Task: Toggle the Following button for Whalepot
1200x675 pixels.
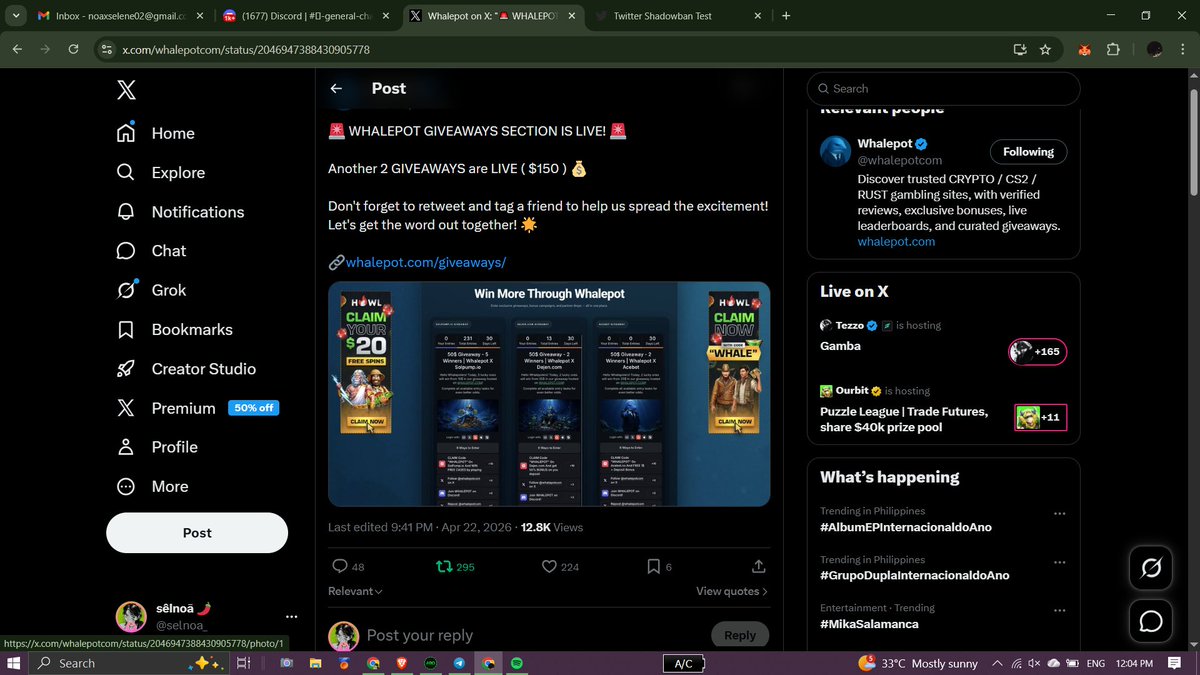Action: point(1029,152)
